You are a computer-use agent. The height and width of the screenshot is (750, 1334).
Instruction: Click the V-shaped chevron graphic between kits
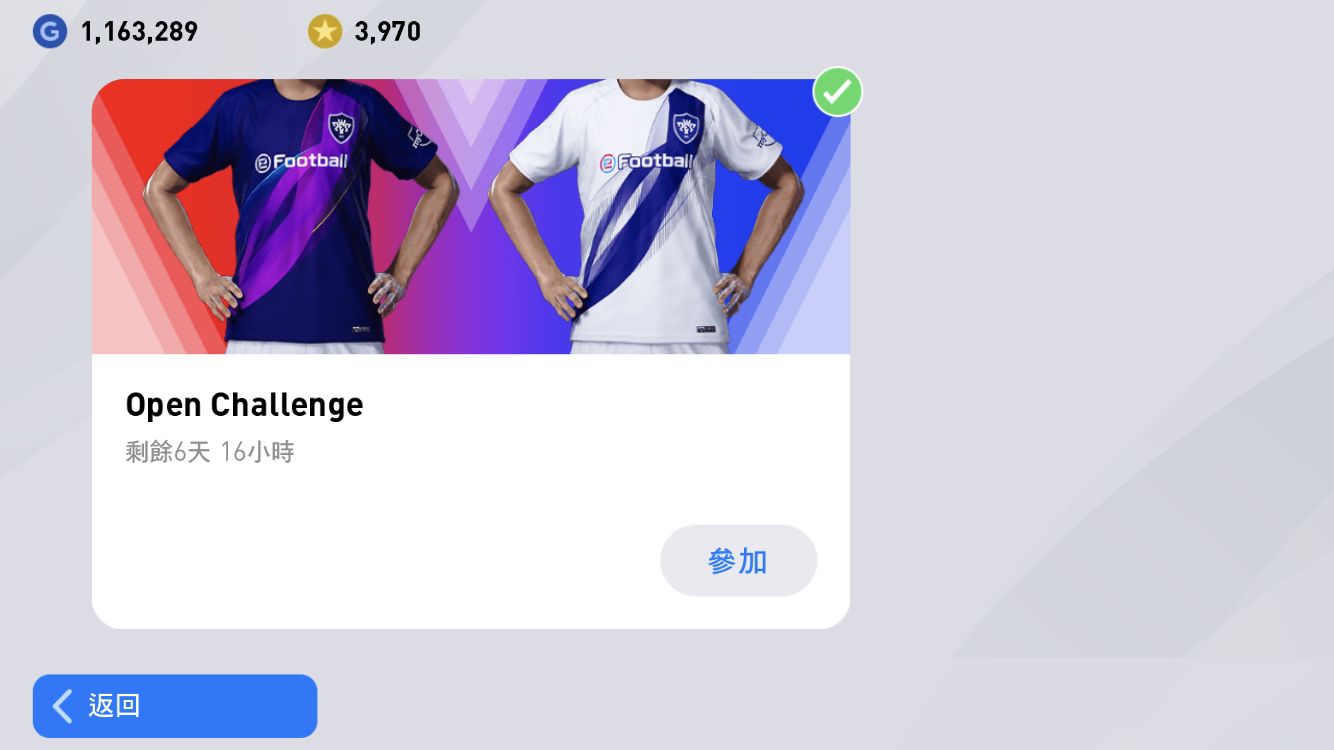472,150
